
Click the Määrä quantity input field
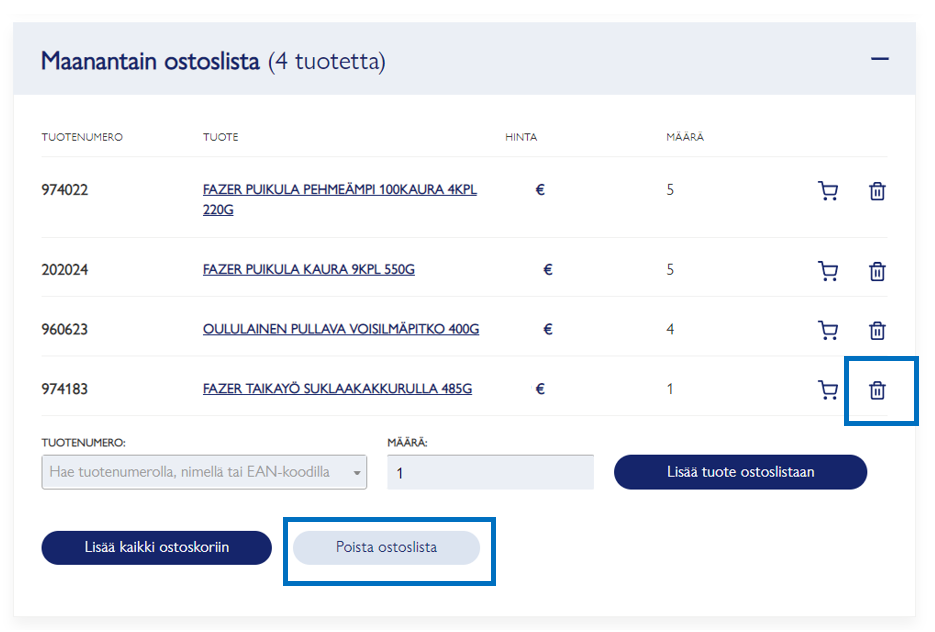490,473
